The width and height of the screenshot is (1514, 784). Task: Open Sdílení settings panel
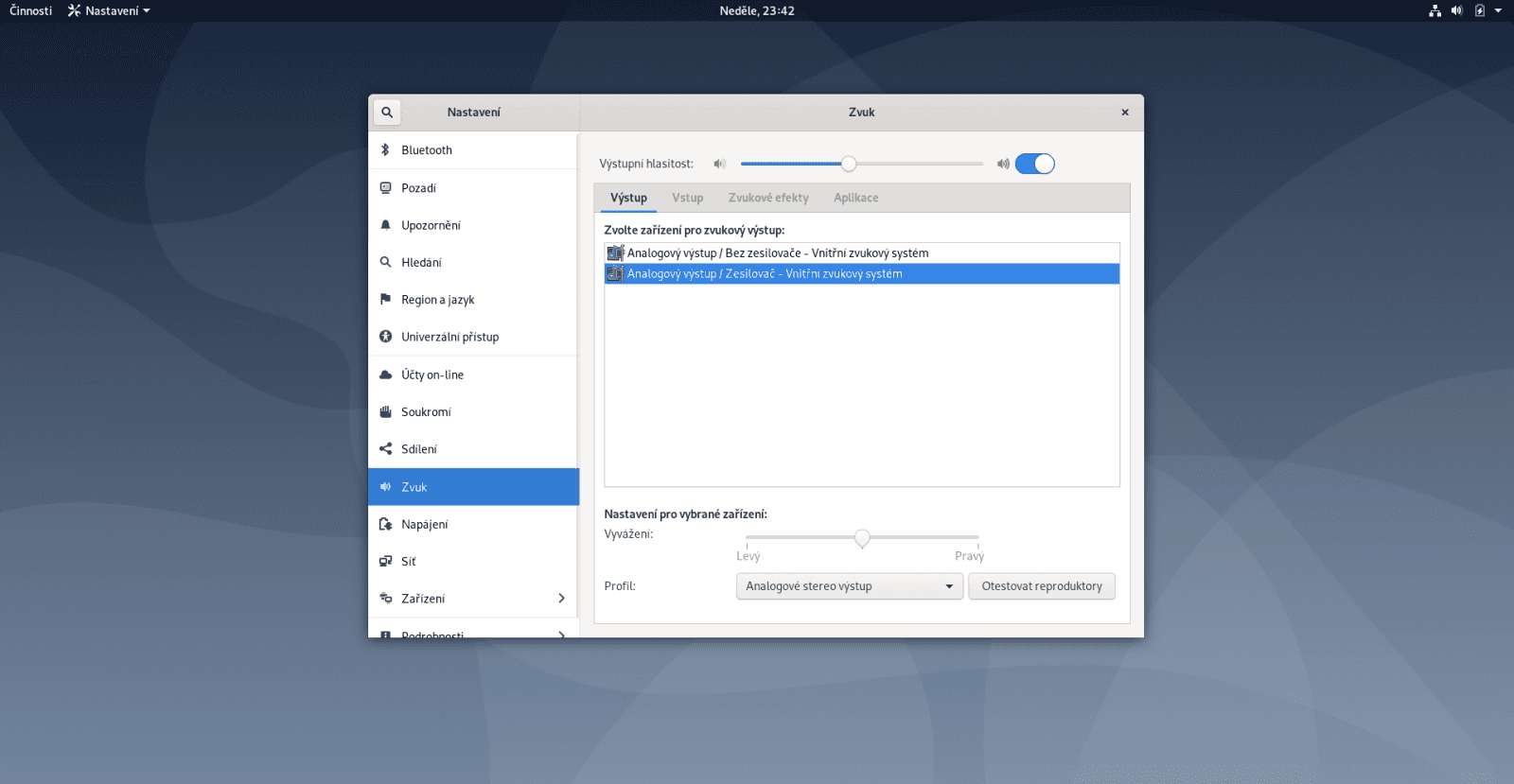pos(473,448)
